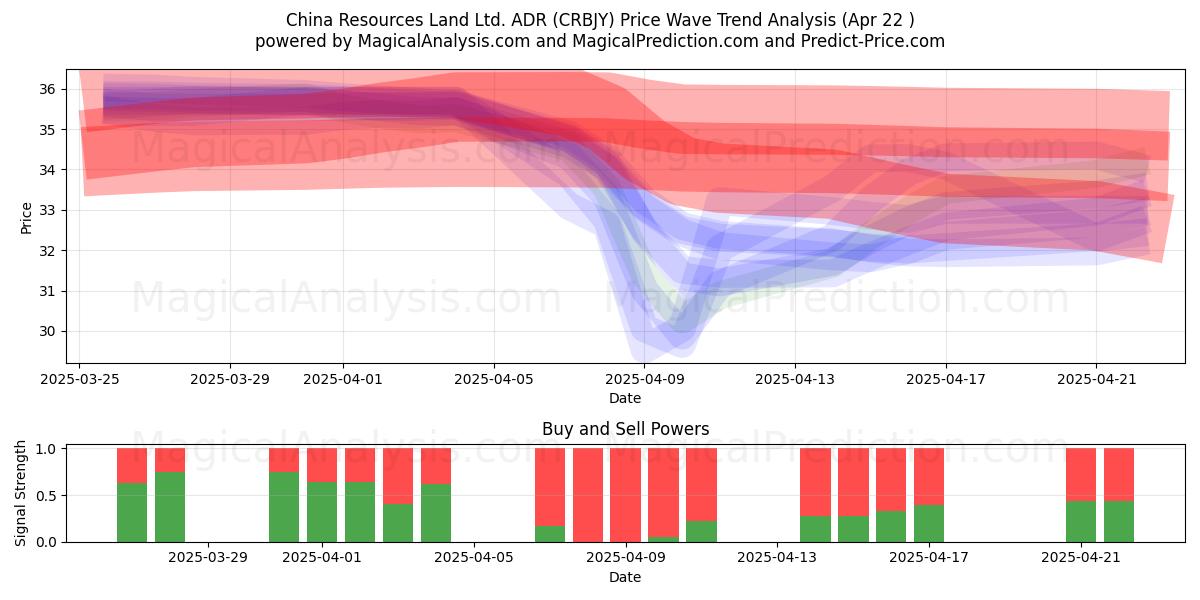Click 2025-04-09 tick label under signal chart
Image resolution: width=1200 pixels, height=600 pixels.
(x=625, y=558)
